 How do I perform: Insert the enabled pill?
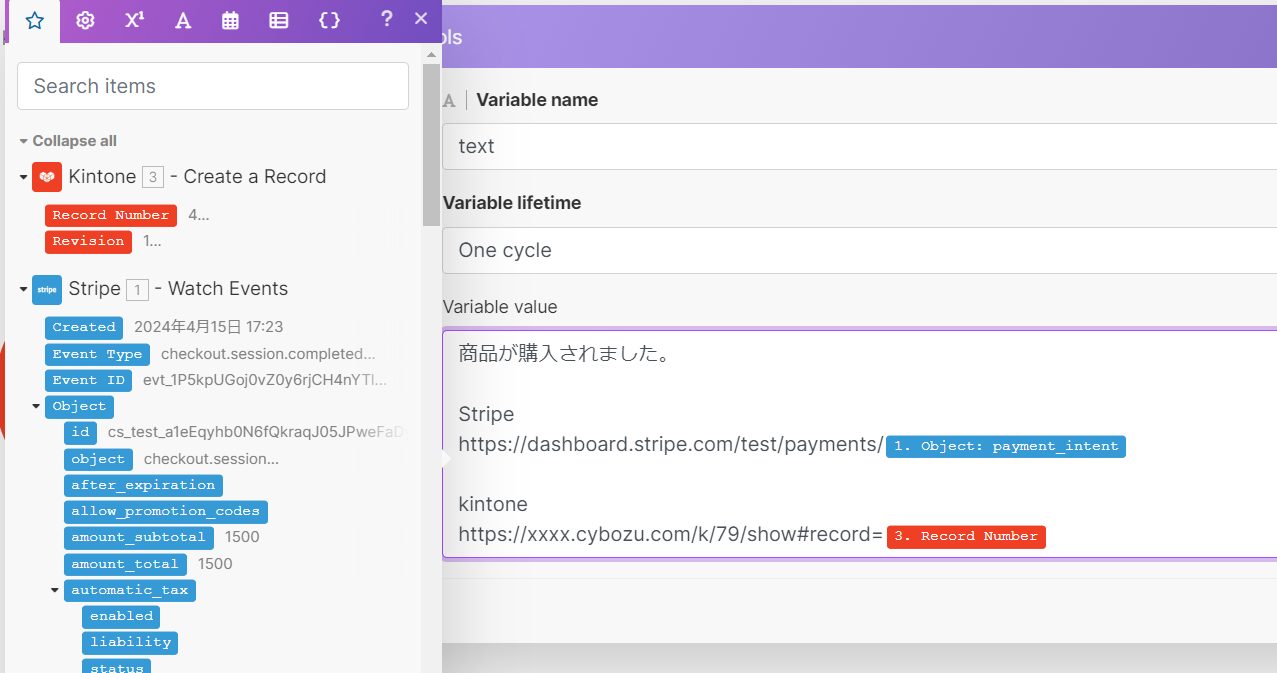(121, 616)
